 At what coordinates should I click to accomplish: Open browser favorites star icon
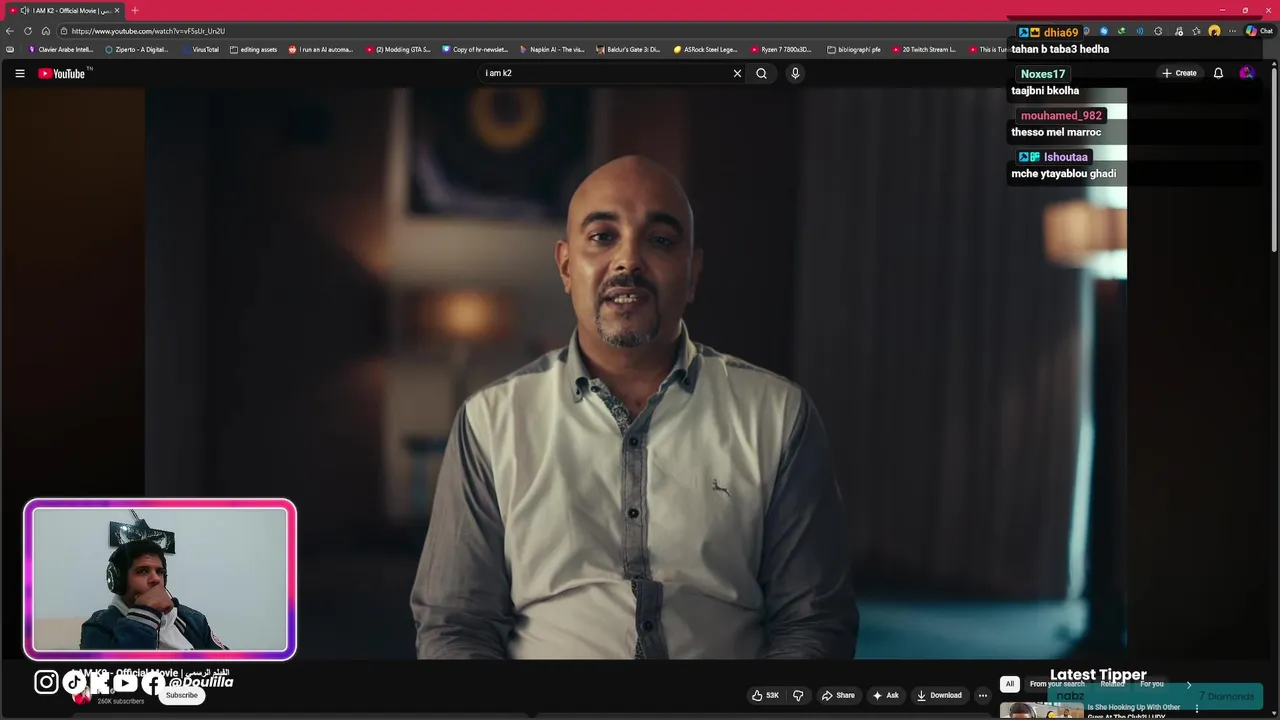coord(1196,31)
